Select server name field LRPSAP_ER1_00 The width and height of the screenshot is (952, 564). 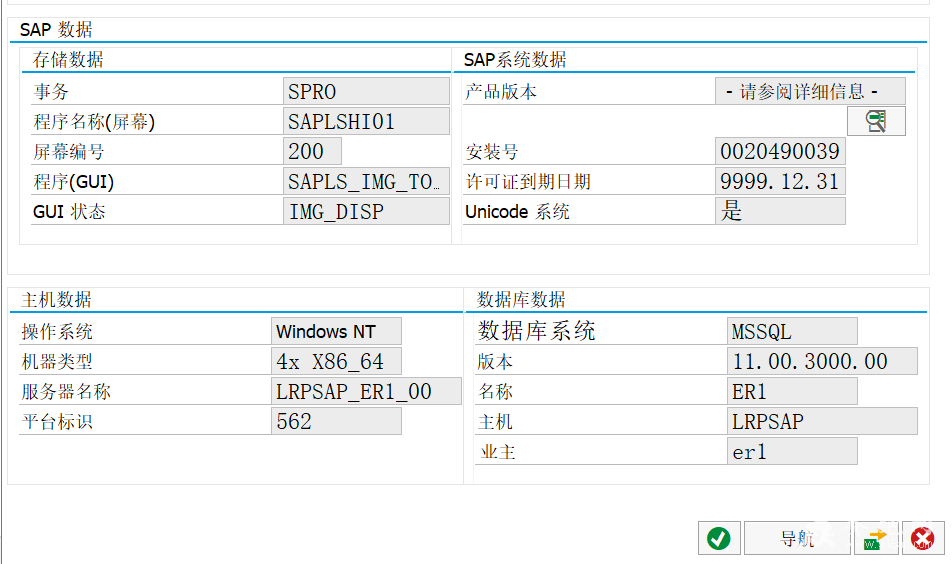click(366, 391)
